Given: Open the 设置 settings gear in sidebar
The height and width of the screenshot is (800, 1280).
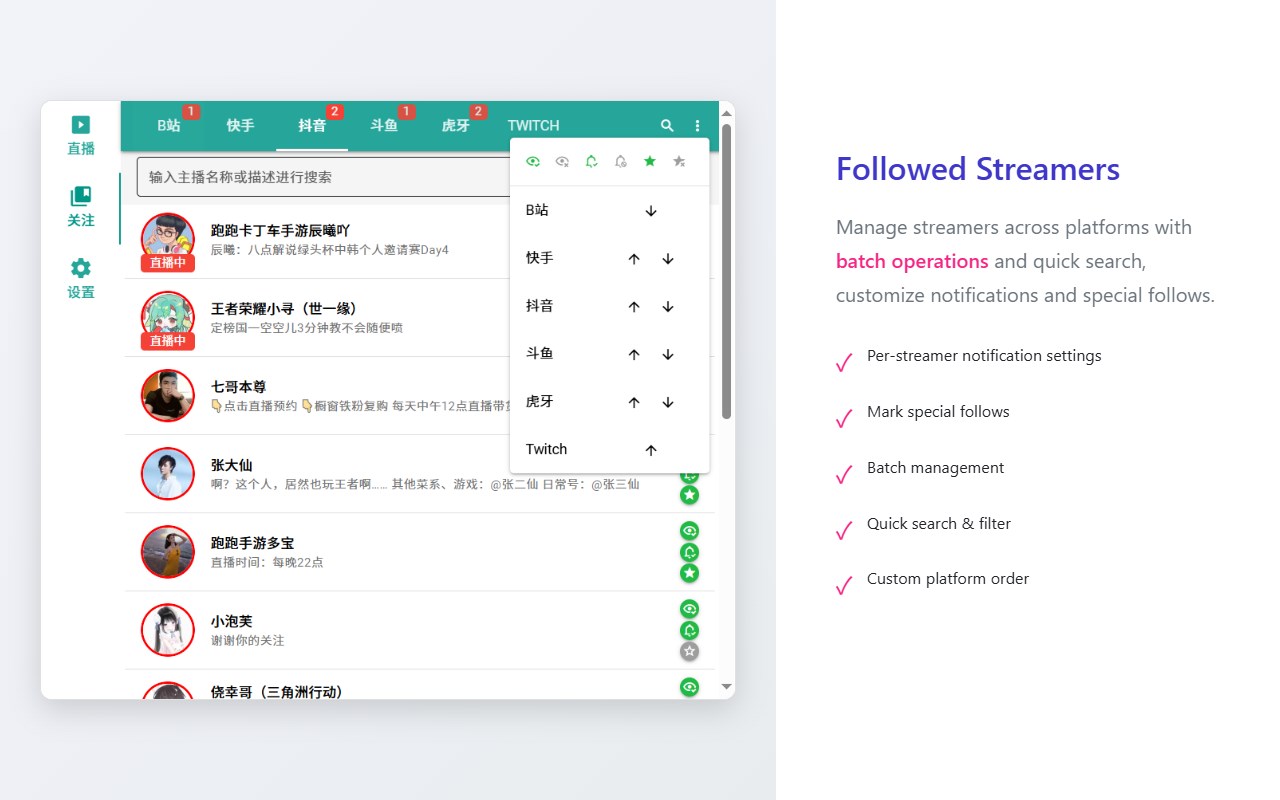Looking at the screenshot, I should 81,280.
